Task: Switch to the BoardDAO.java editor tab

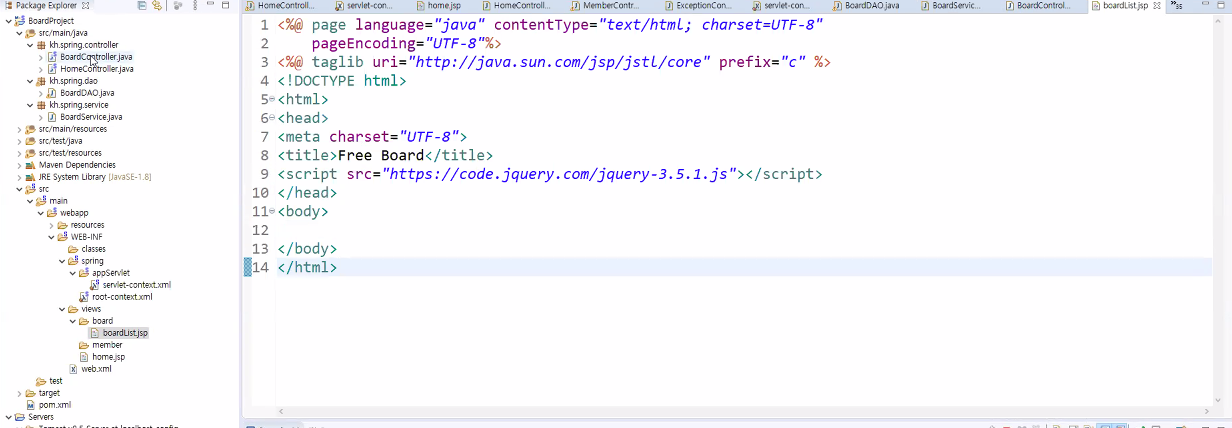Action: point(865,6)
